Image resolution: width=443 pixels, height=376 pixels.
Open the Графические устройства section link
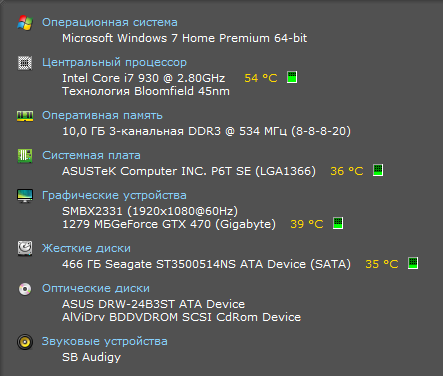coord(114,195)
